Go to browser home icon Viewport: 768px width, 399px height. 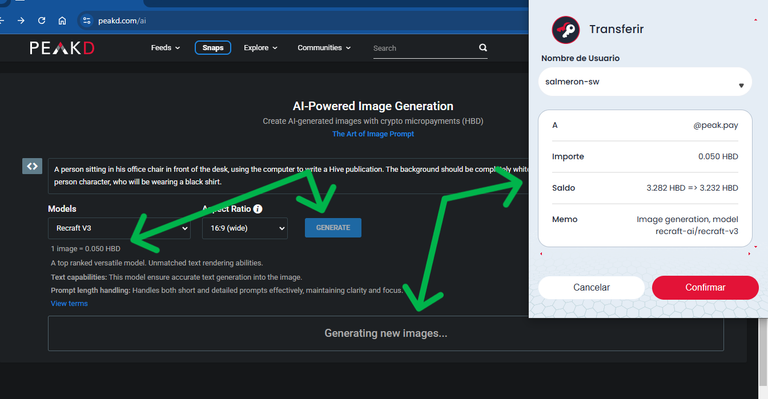click(x=62, y=21)
